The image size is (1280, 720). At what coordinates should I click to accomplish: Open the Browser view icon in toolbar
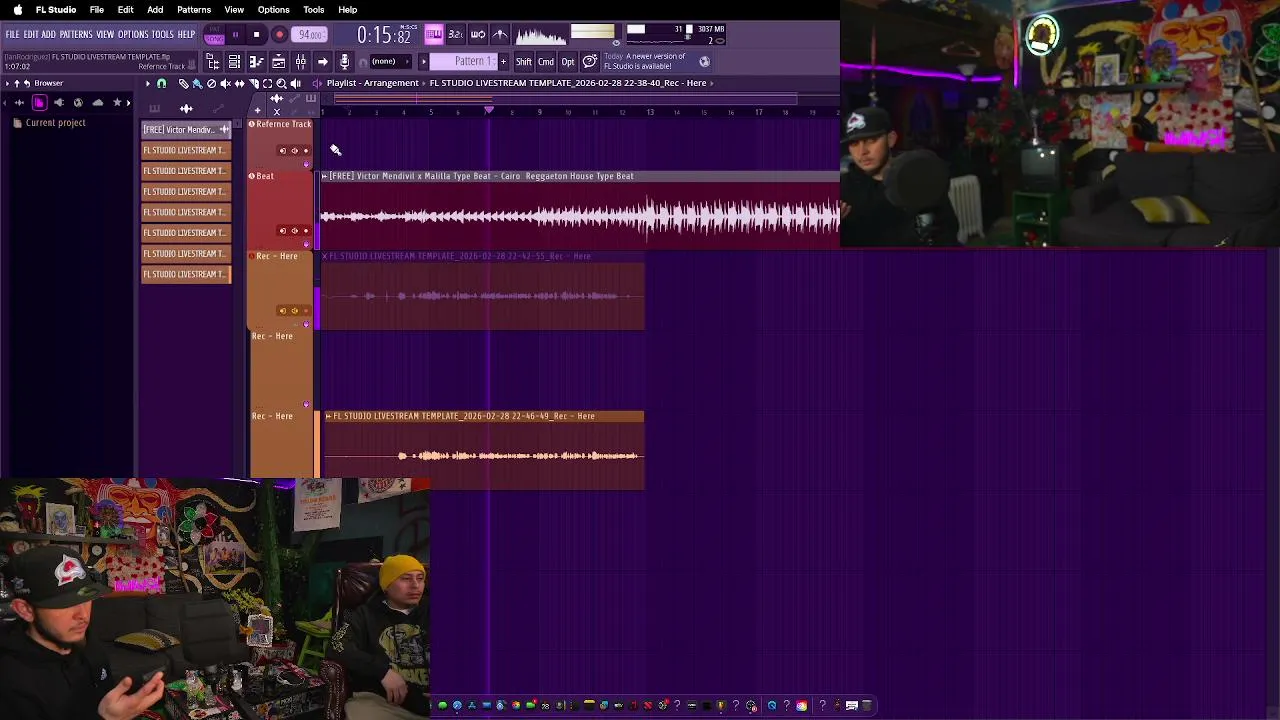pos(212,62)
